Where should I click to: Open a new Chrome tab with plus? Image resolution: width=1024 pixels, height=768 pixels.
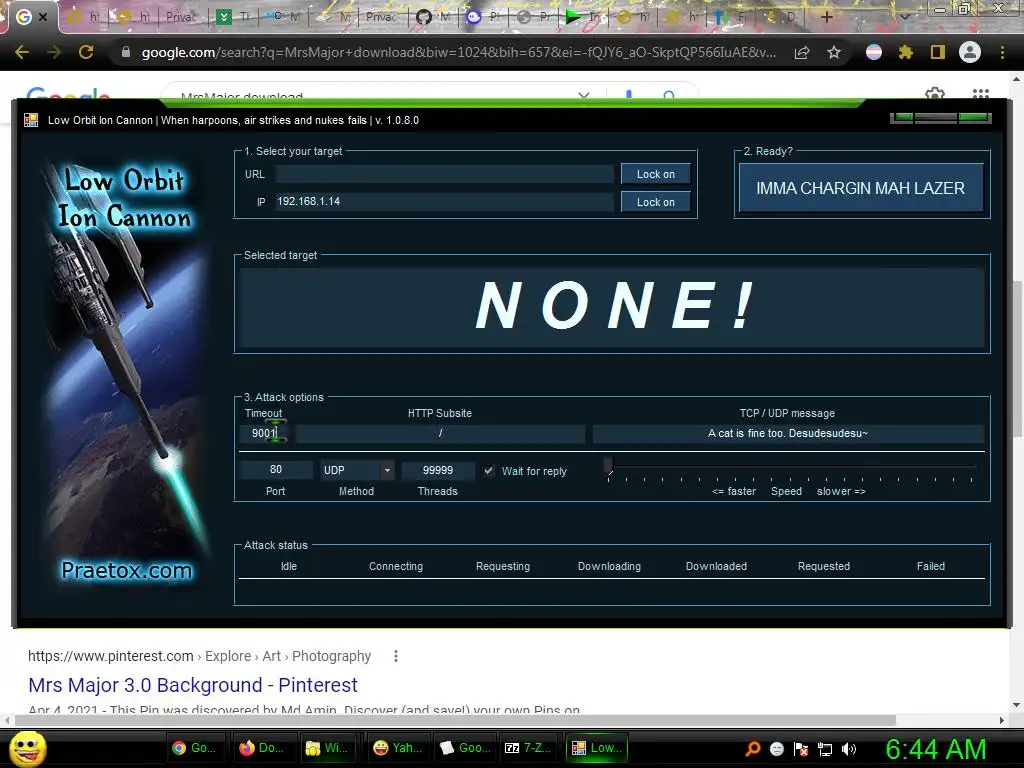826,17
